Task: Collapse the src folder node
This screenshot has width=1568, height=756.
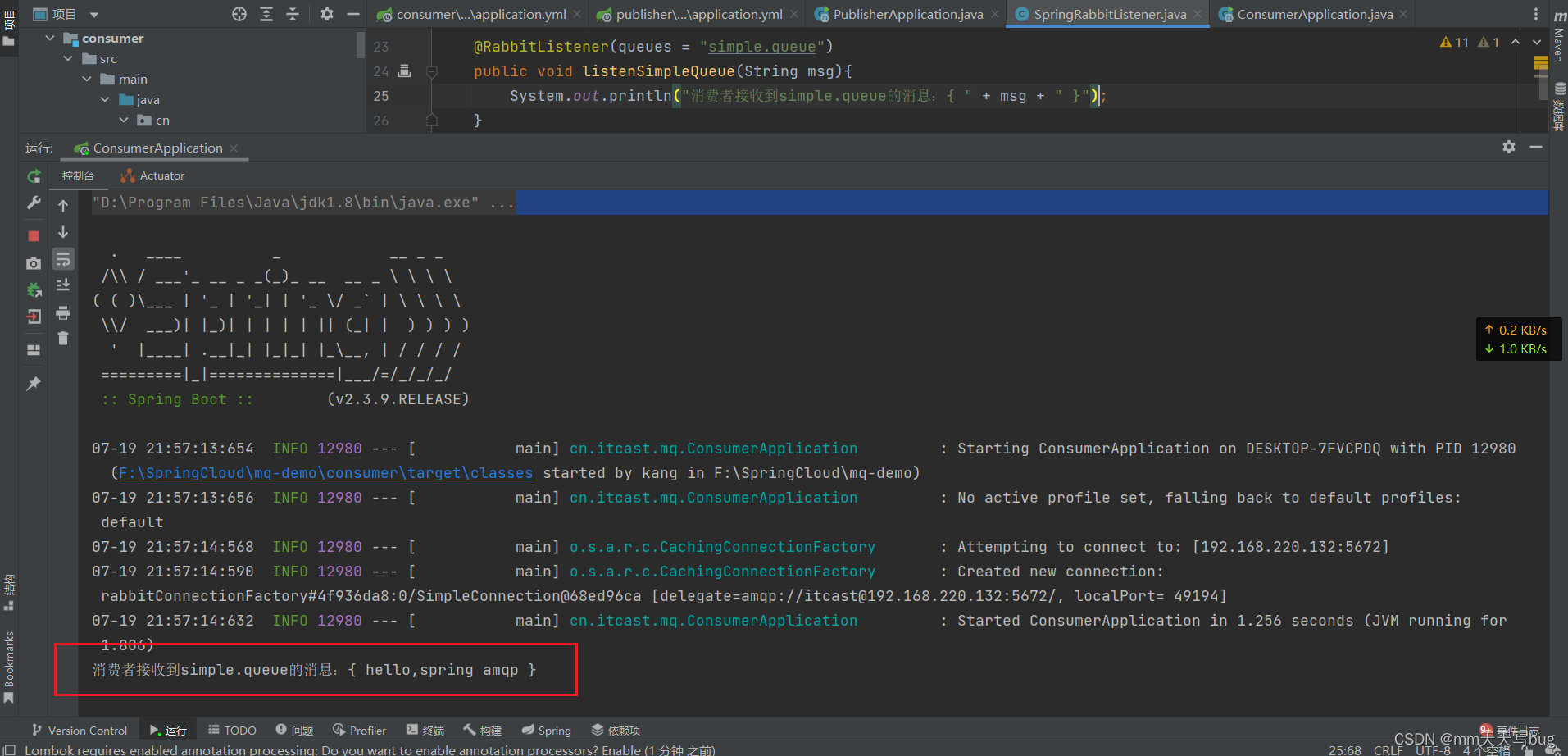Action: [68, 59]
